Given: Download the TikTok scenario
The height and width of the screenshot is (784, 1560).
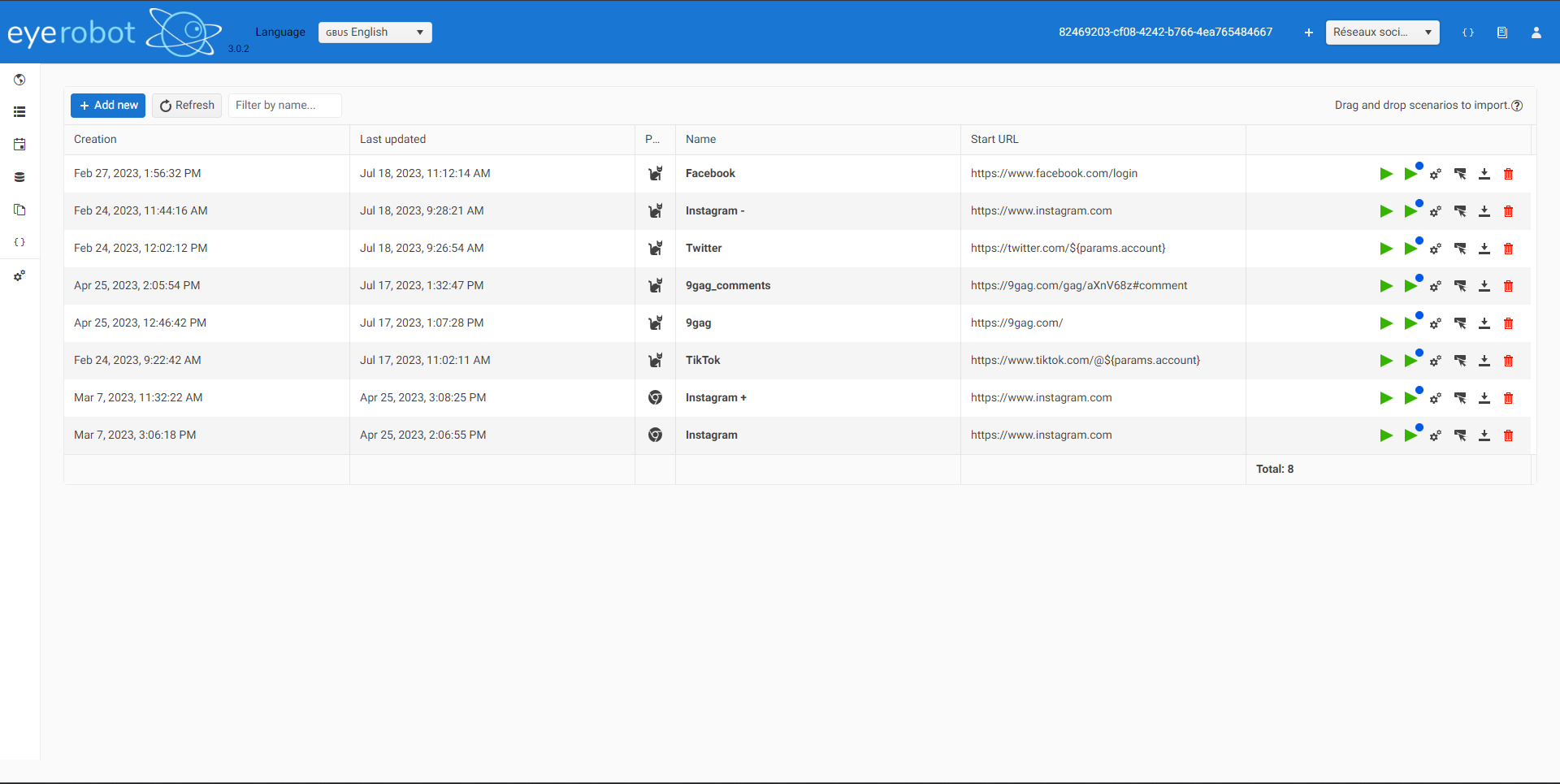Looking at the screenshot, I should 1485,360.
